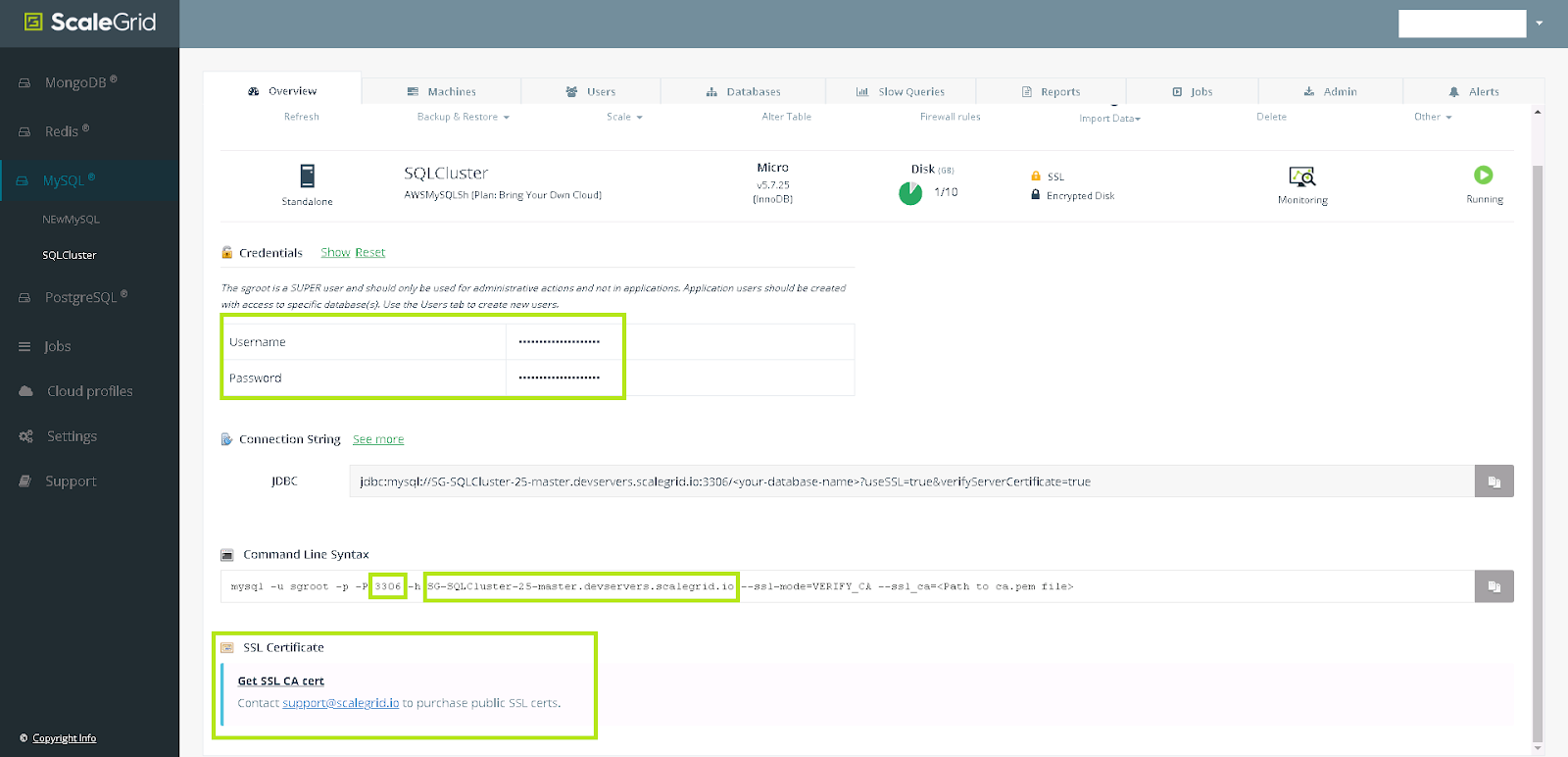Select MySQL in the sidebar

pos(69,180)
